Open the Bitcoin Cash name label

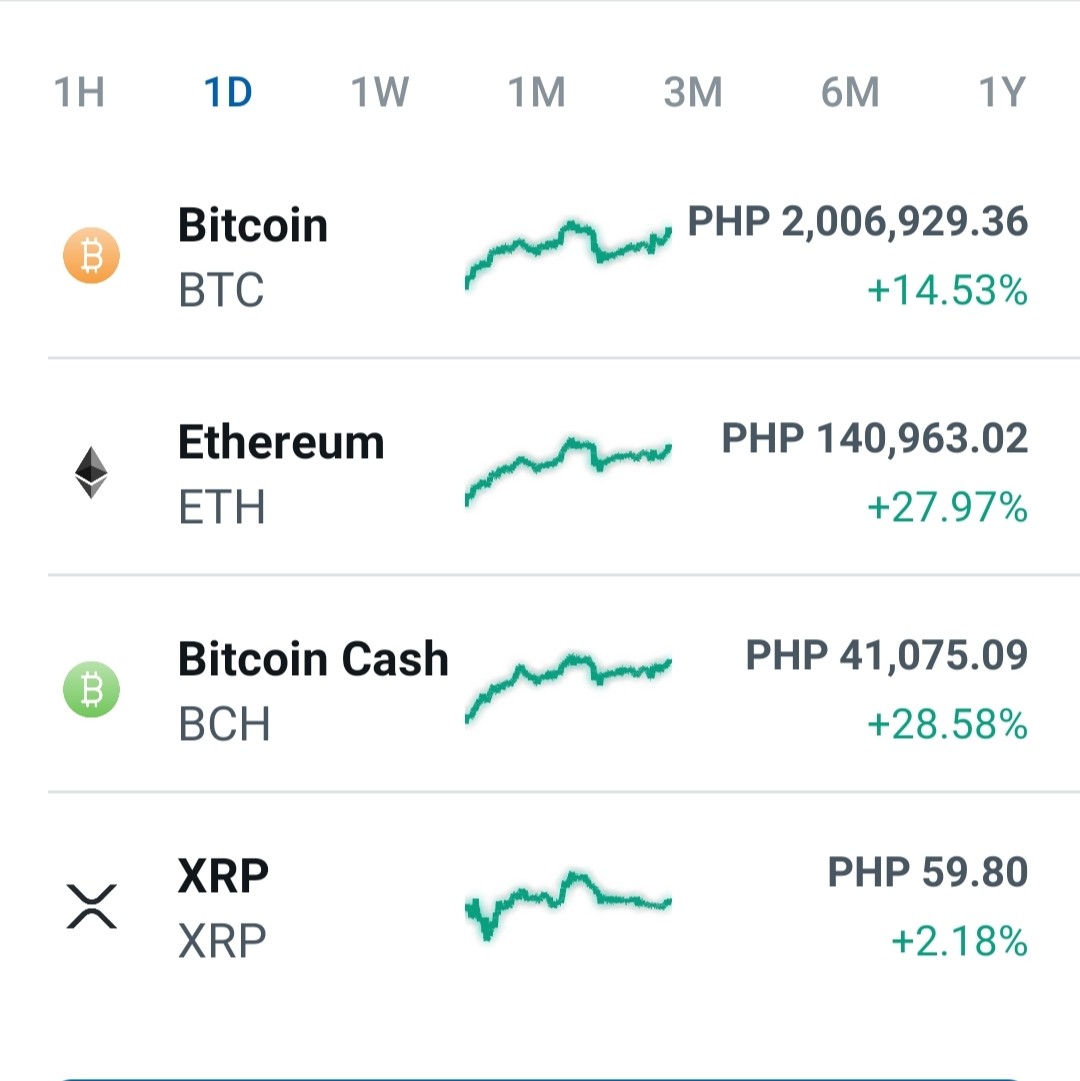tap(313, 658)
